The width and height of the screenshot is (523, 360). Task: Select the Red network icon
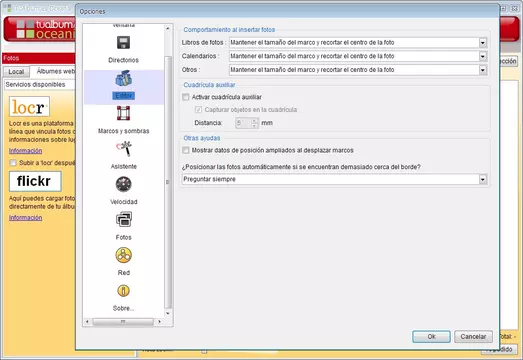point(123,255)
